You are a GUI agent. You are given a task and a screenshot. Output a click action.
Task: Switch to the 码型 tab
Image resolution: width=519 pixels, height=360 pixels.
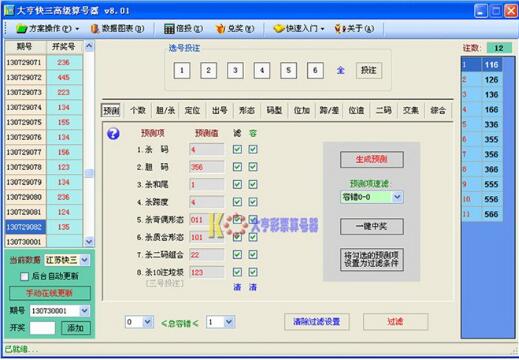(x=274, y=110)
